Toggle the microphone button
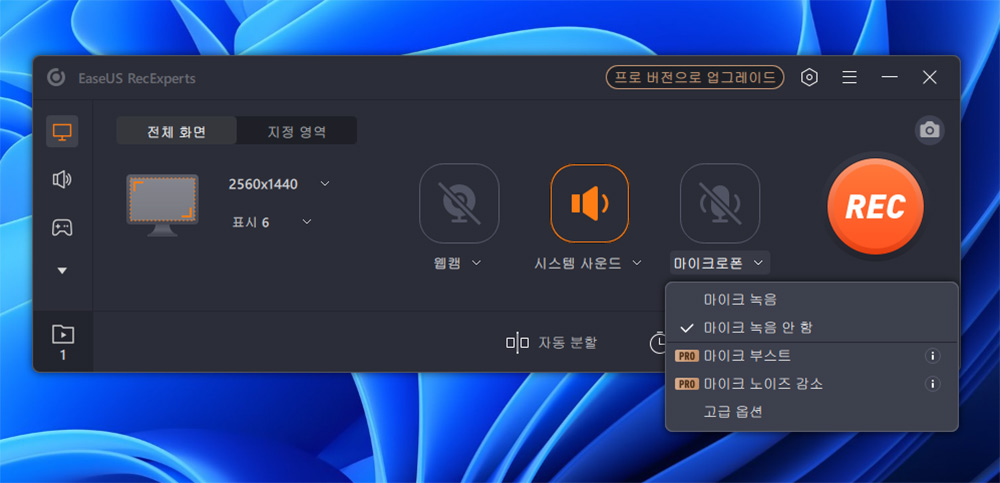This screenshot has width=1000, height=483. (x=720, y=203)
